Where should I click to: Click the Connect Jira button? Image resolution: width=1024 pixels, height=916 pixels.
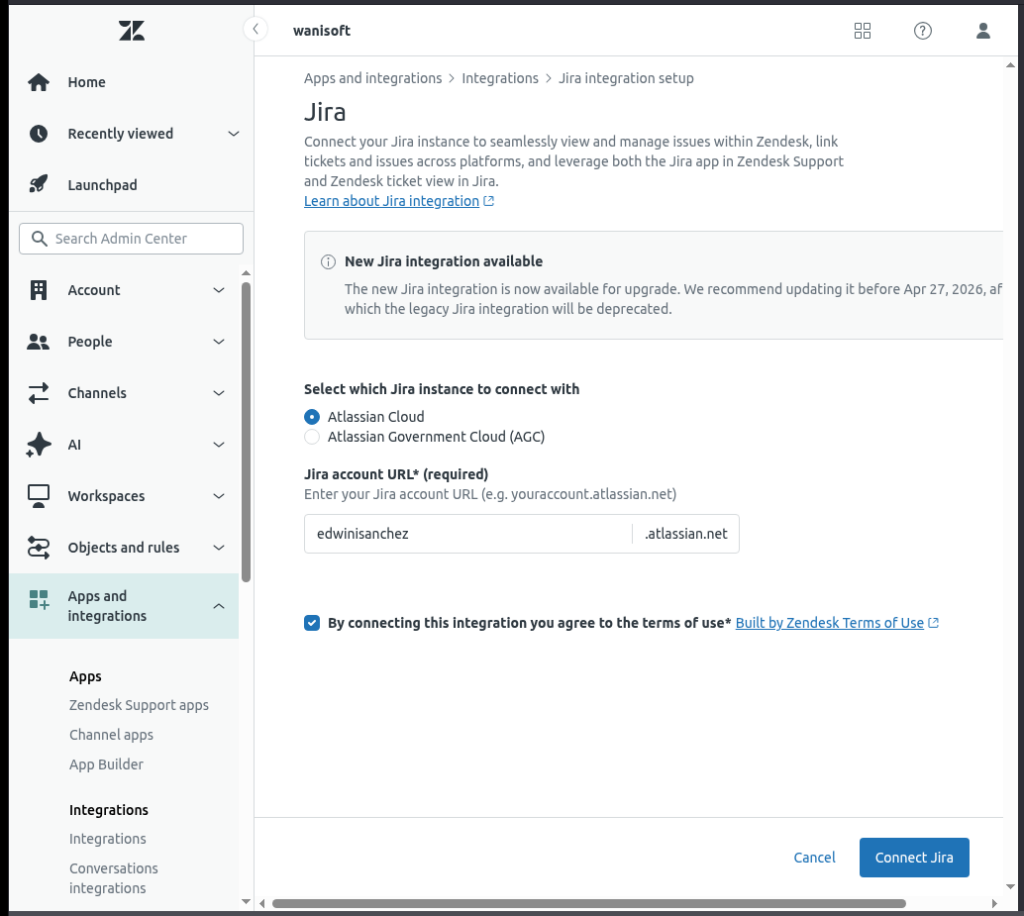pyautogui.click(x=913, y=857)
